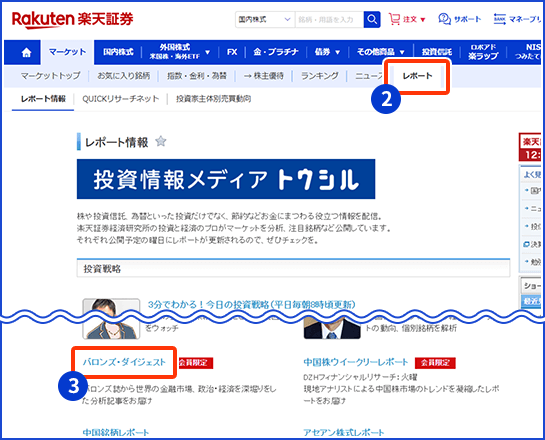Open お気に入り銘柄 submenu

point(124,75)
